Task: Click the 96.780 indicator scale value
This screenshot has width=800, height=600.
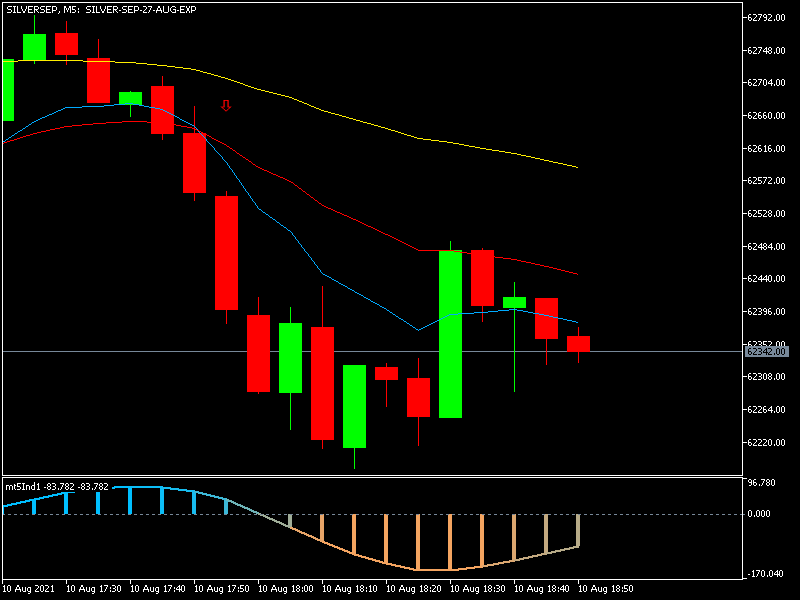Action: point(761,483)
